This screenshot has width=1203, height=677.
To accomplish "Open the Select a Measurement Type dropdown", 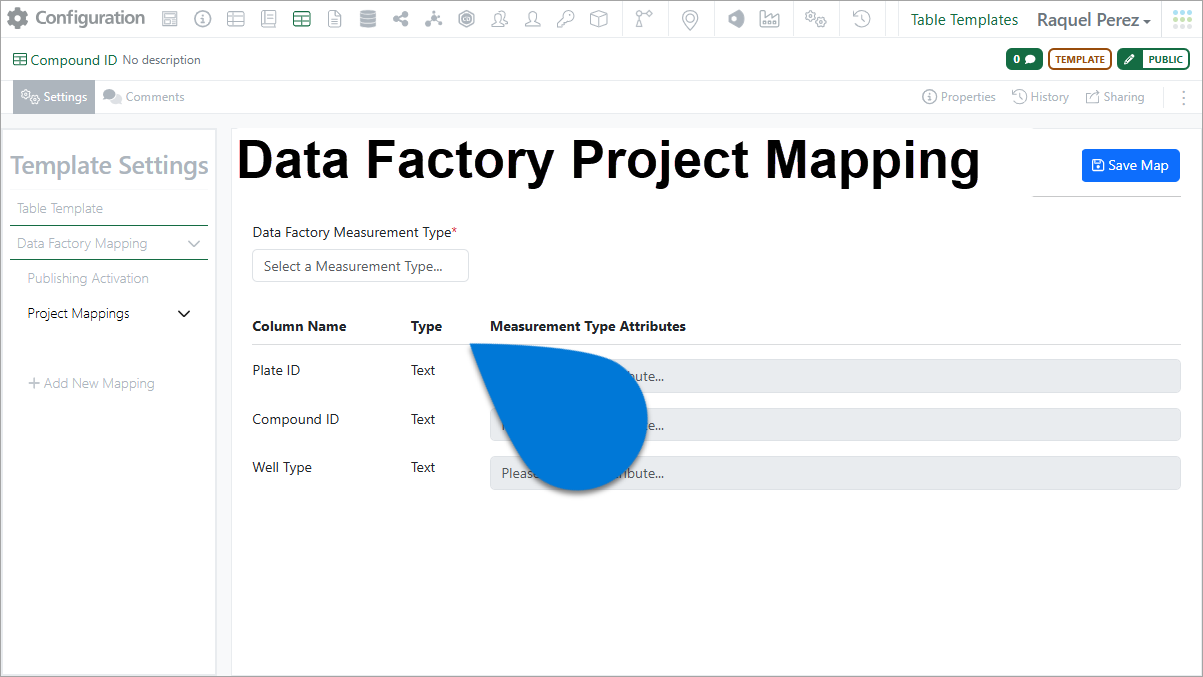I will point(360,266).
